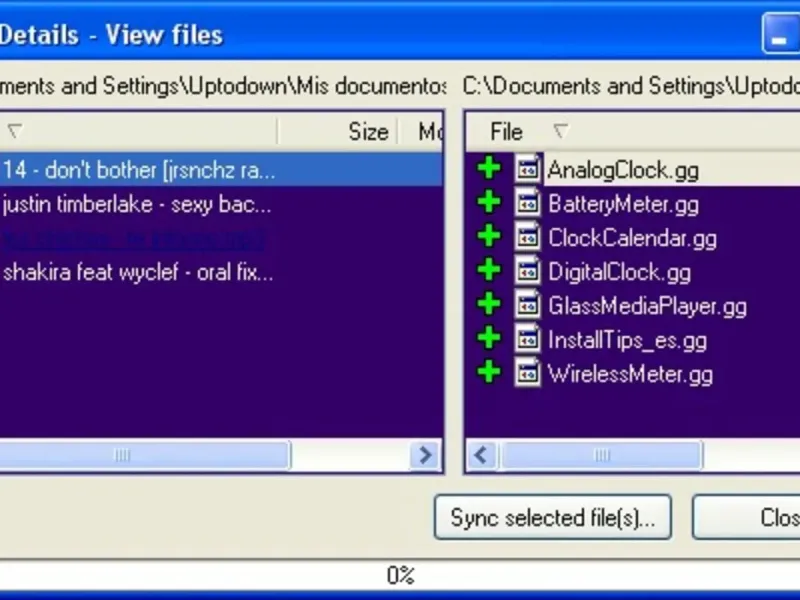Click the right folder path field

631,86
